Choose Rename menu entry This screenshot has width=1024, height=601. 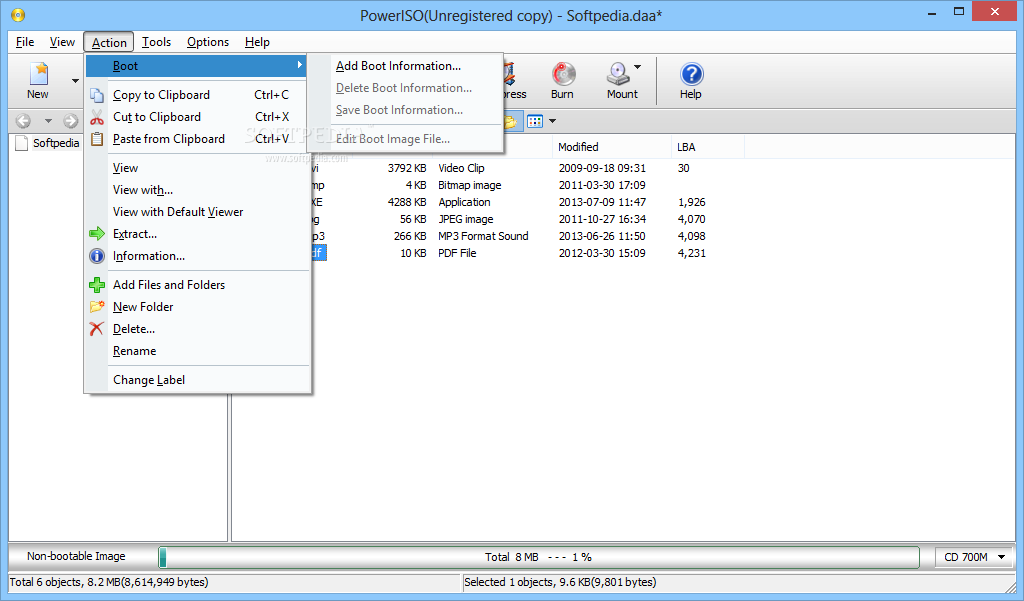tap(197, 351)
